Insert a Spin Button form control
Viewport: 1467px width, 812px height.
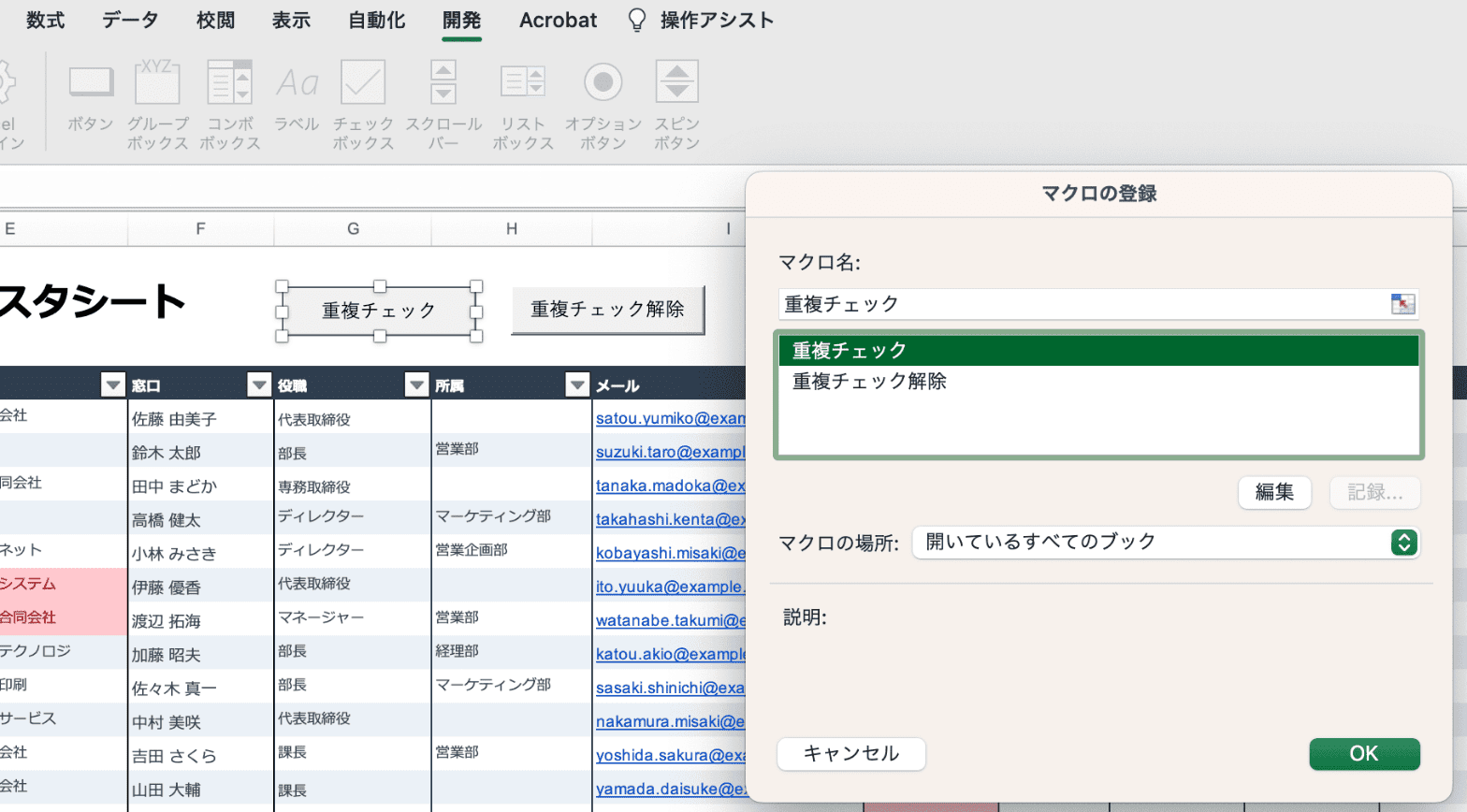point(676,103)
